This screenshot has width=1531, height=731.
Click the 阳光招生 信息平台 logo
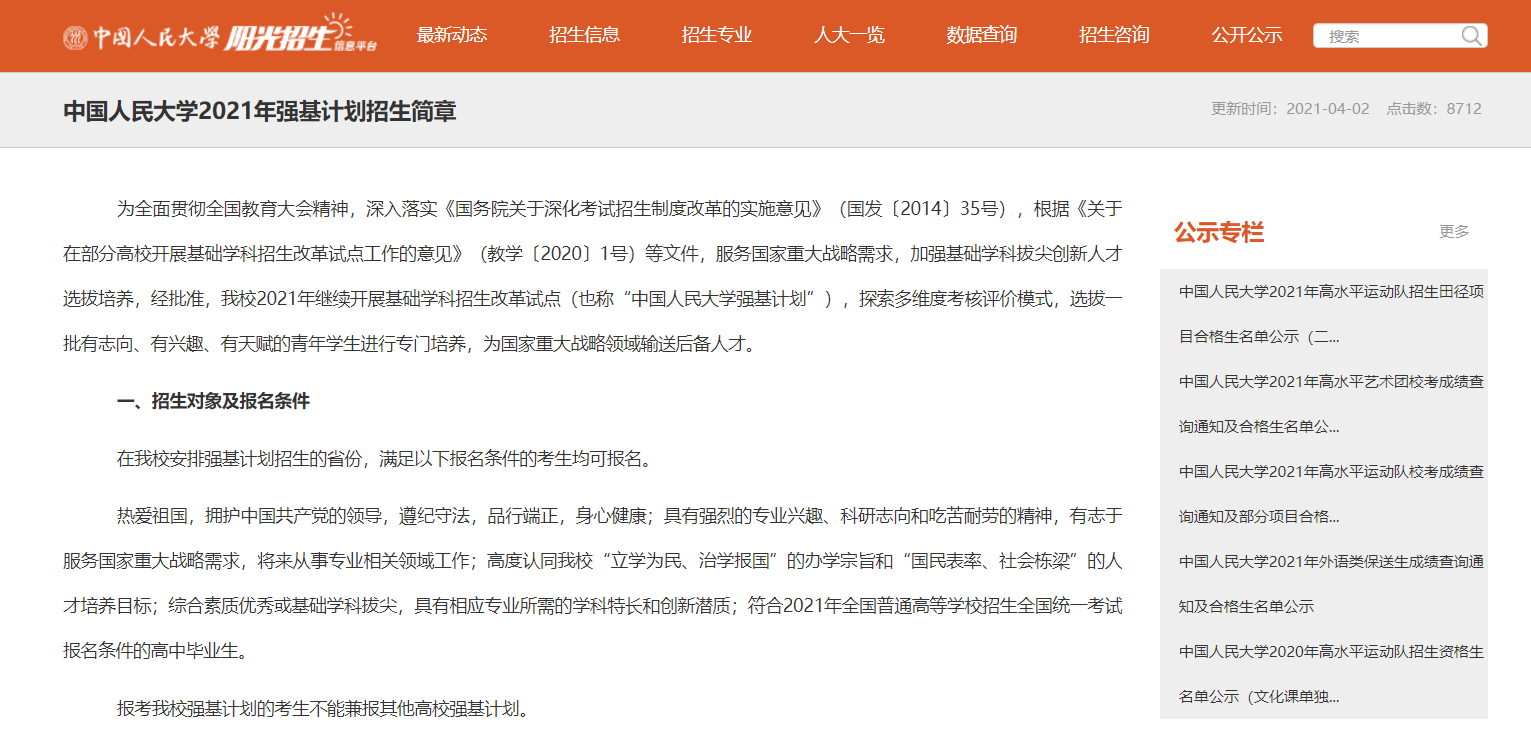[x=300, y=36]
